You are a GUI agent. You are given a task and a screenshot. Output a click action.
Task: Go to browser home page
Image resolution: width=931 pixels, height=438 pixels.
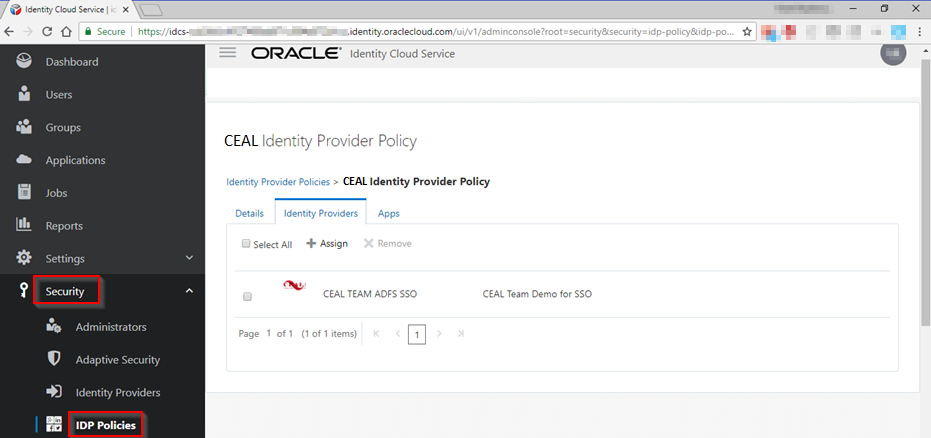coord(66,32)
